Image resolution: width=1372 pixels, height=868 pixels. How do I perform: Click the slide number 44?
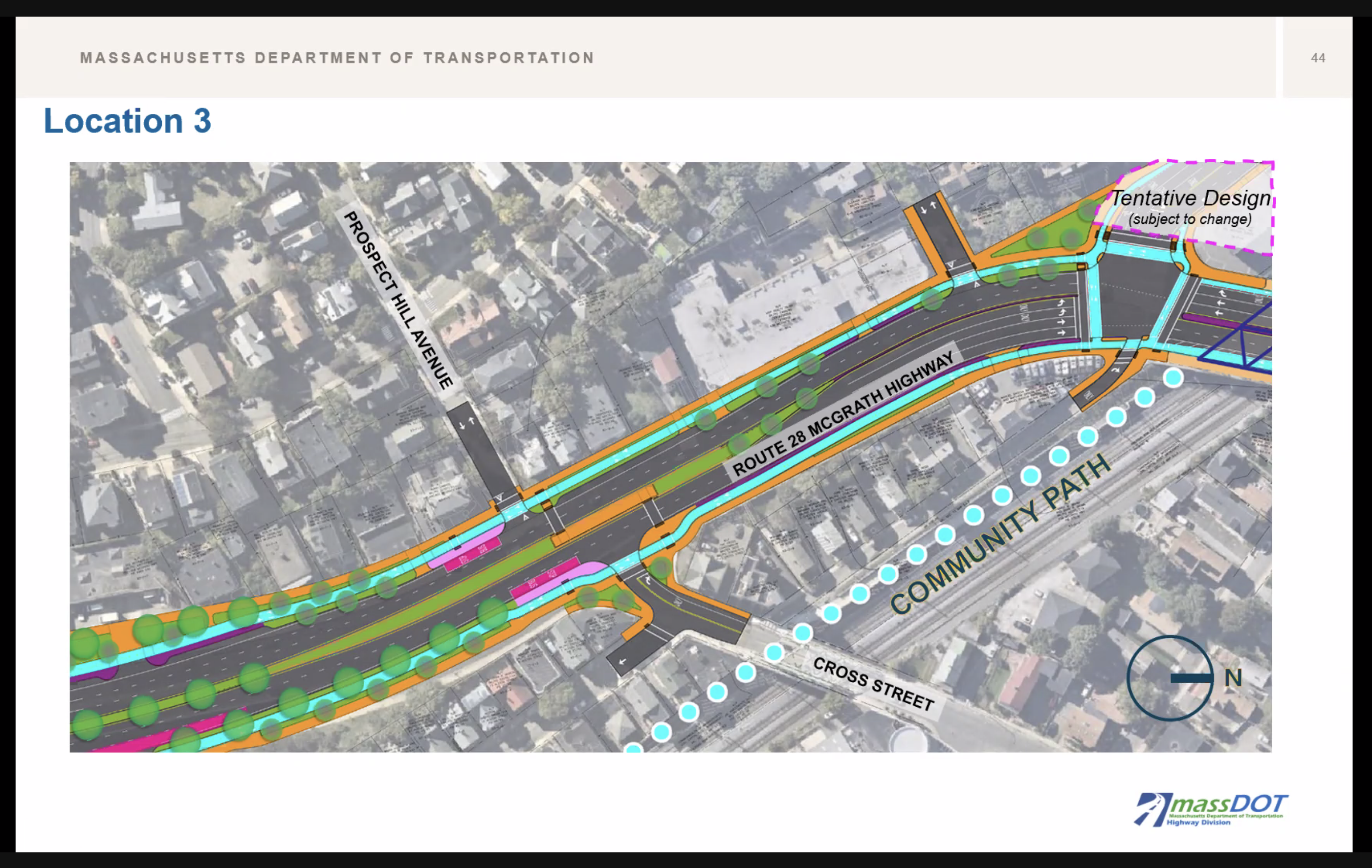pos(1317,58)
